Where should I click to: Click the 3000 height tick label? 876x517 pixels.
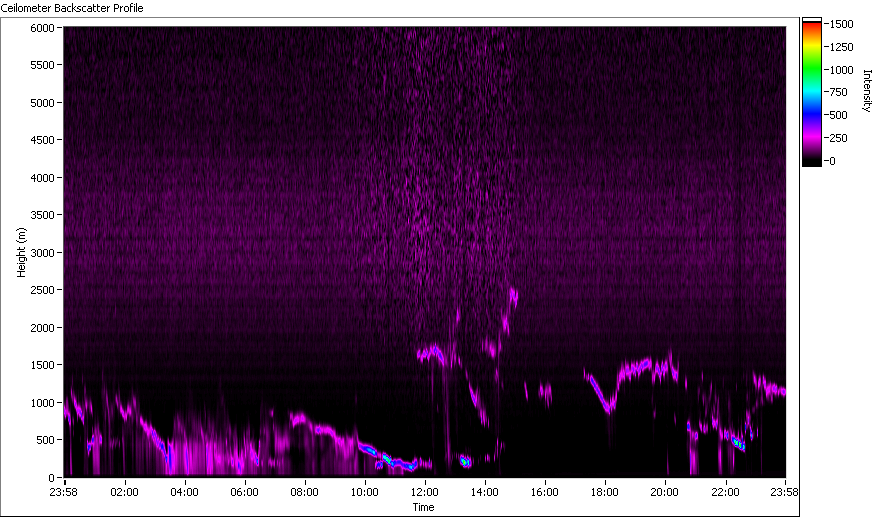tap(42, 253)
